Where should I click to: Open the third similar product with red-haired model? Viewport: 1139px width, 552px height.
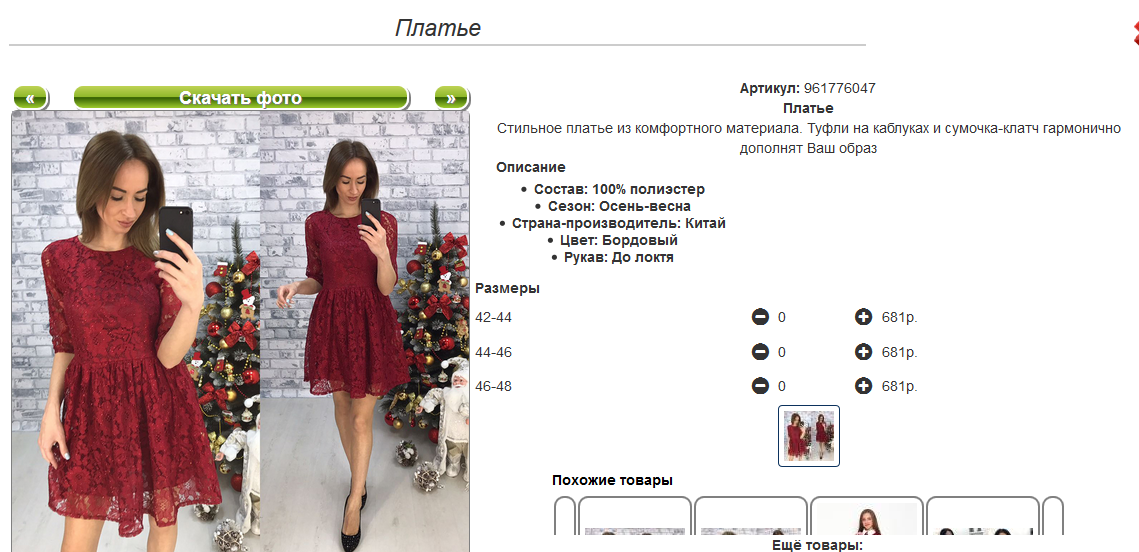pos(867,517)
